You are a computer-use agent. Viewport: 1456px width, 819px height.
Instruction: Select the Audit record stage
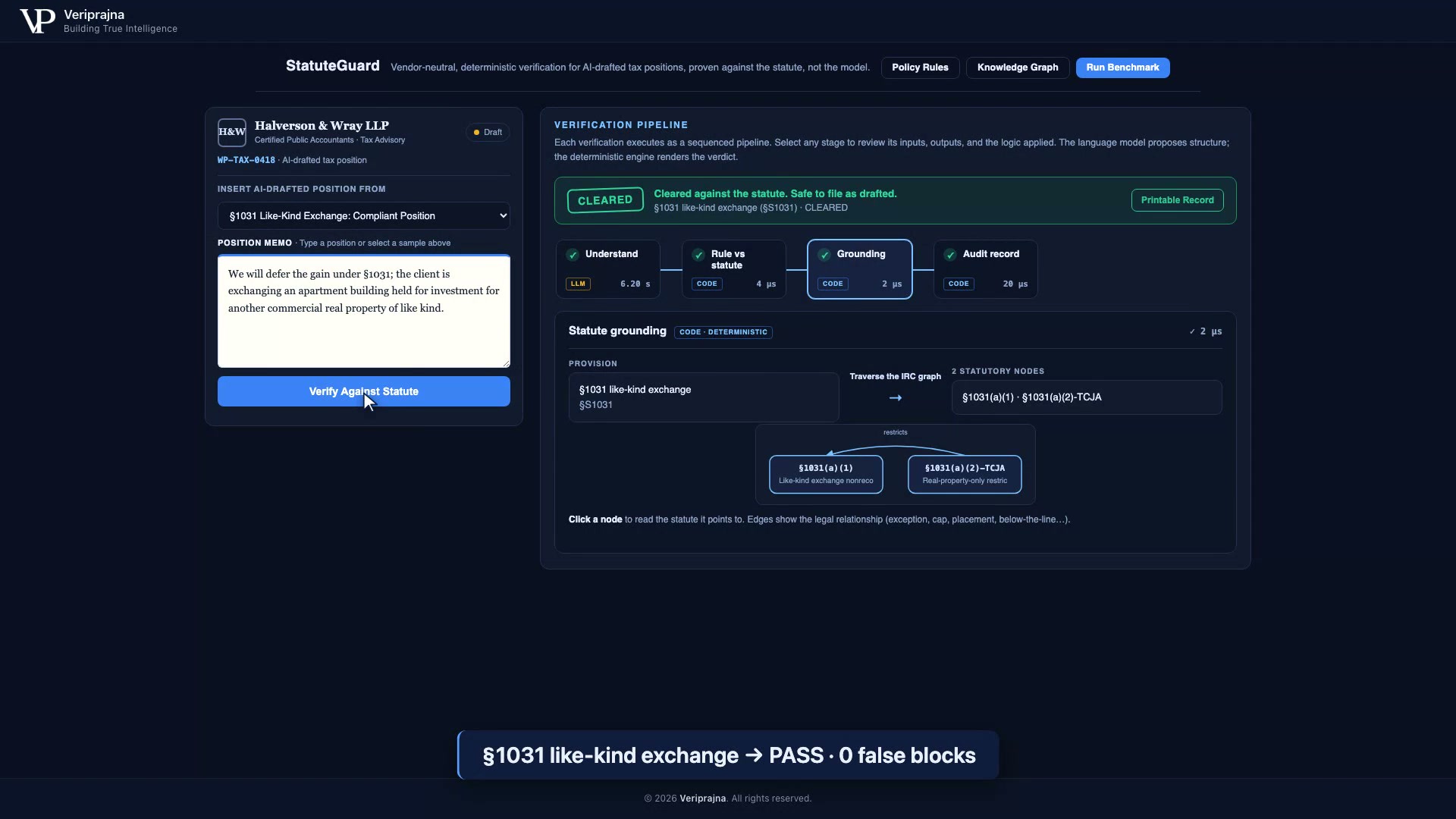coord(986,269)
